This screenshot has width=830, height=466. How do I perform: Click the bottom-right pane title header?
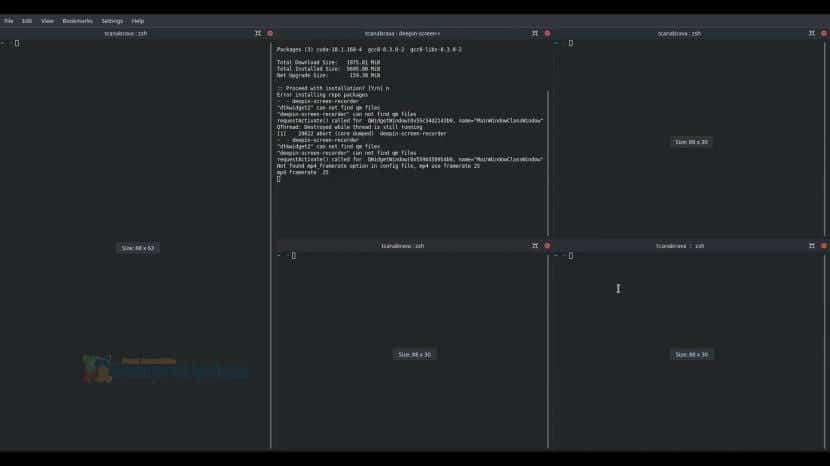(x=680, y=246)
